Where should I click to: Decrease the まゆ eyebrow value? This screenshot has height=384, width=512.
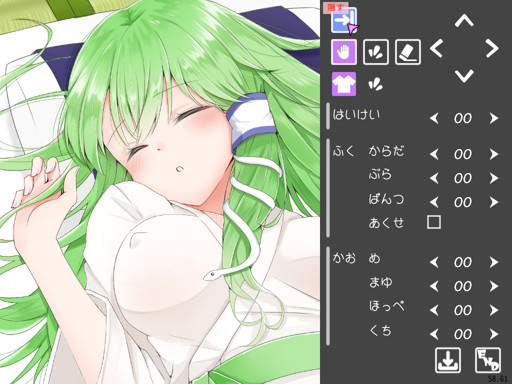(x=434, y=286)
